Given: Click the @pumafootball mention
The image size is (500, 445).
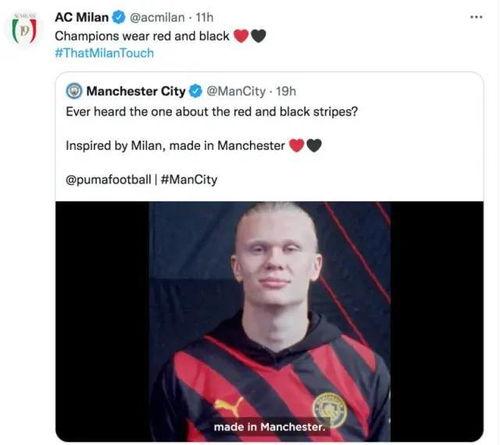Looking at the screenshot, I should [x=108, y=180].
